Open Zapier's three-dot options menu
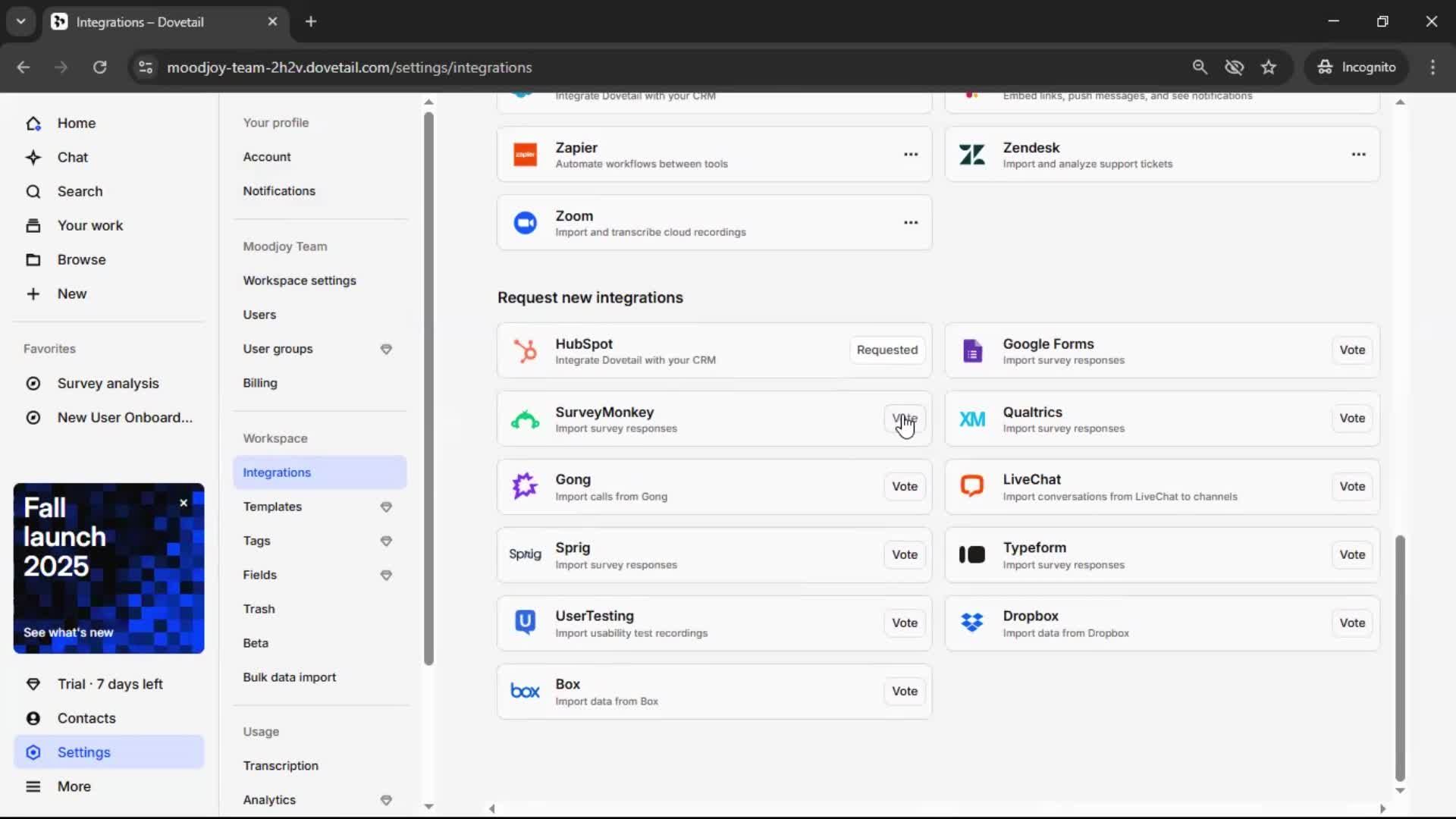1456x819 pixels. pos(911,155)
